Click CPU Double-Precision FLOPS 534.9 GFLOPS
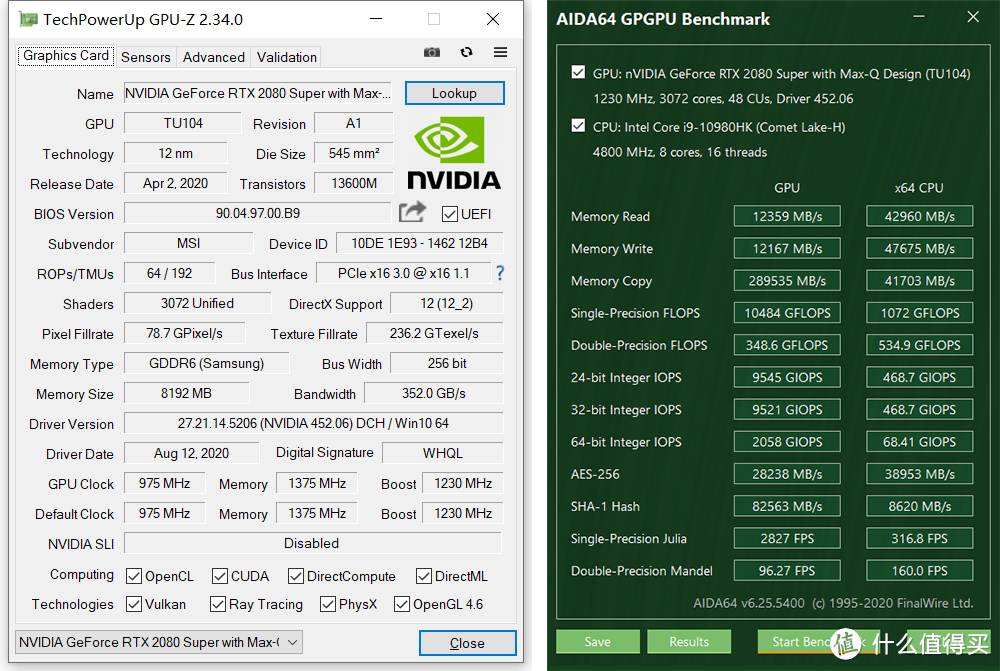 (919, 345)
